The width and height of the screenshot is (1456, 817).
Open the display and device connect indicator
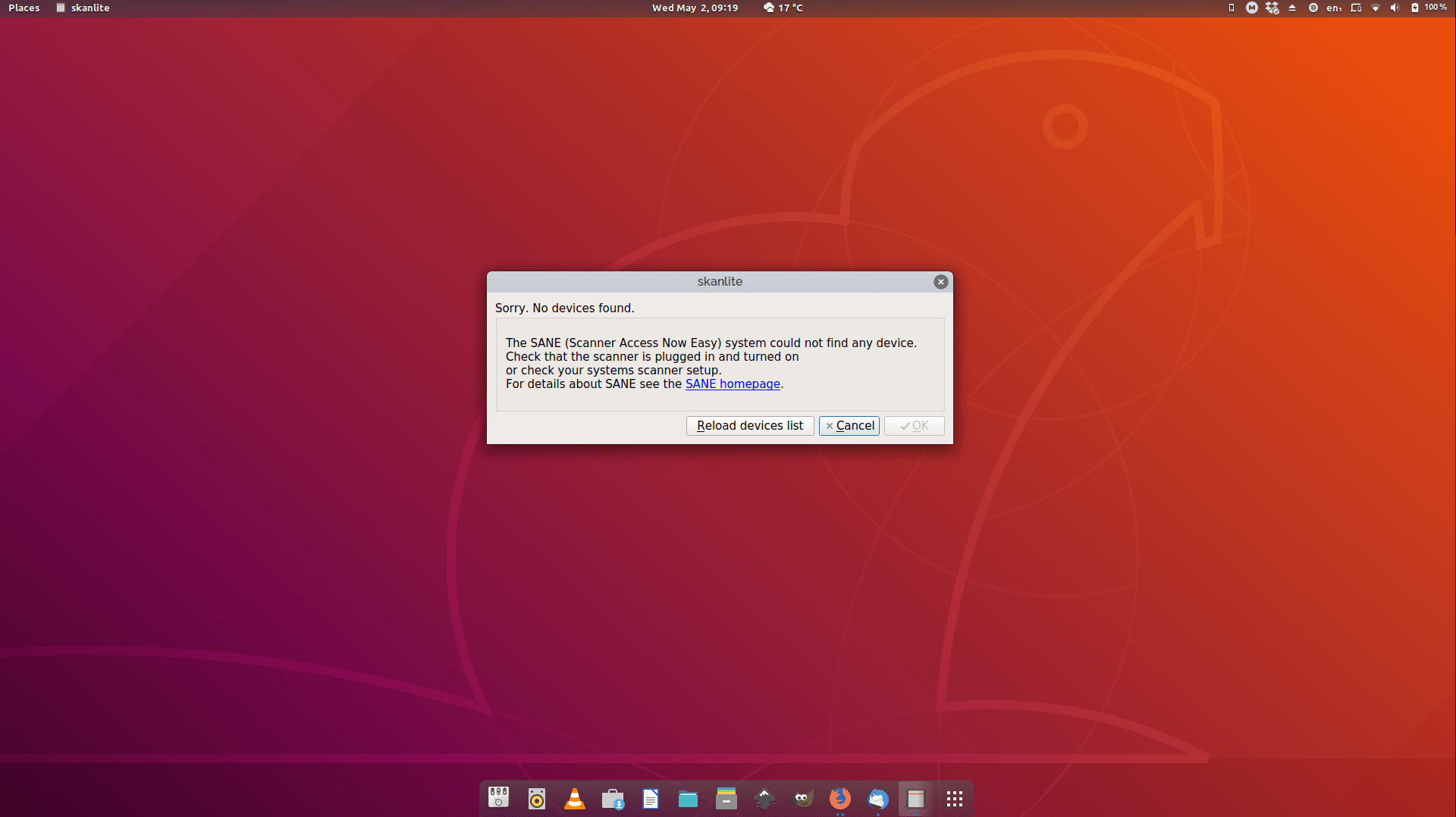[1356, 8]
